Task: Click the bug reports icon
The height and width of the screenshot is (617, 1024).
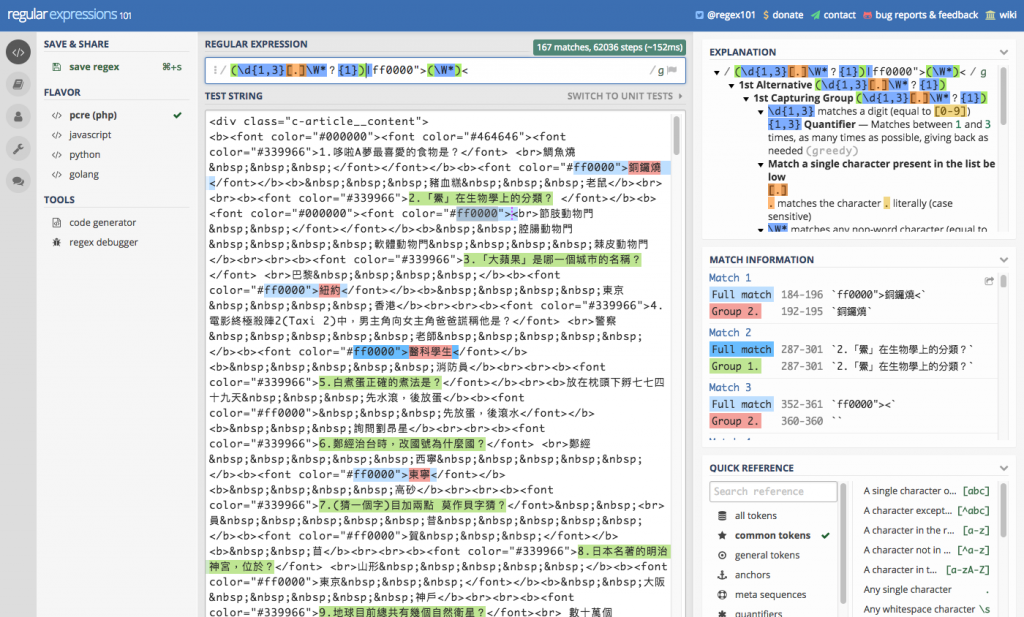Action: point(867,15)
